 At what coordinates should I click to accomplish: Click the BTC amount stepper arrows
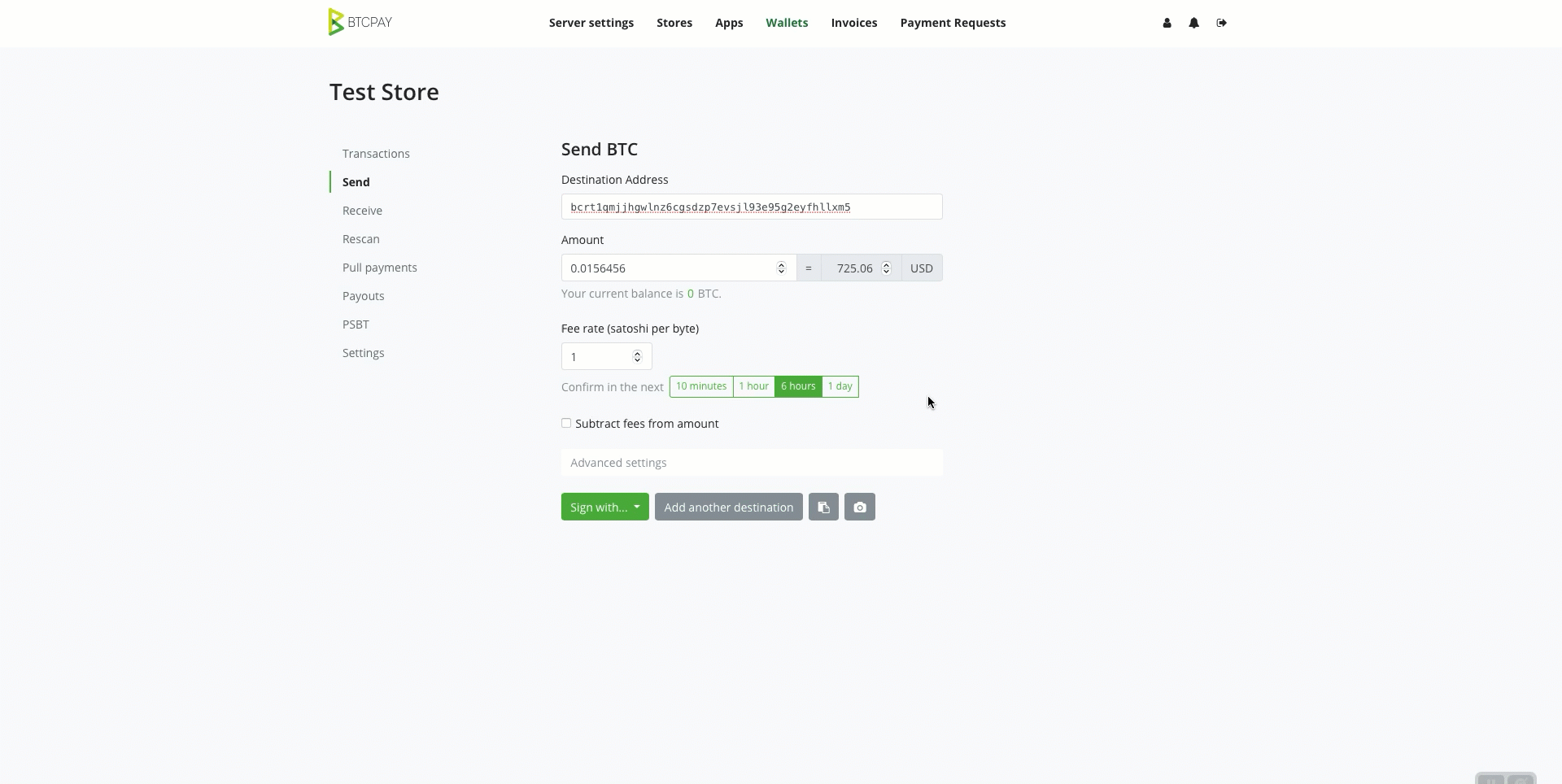pos(781,268)
